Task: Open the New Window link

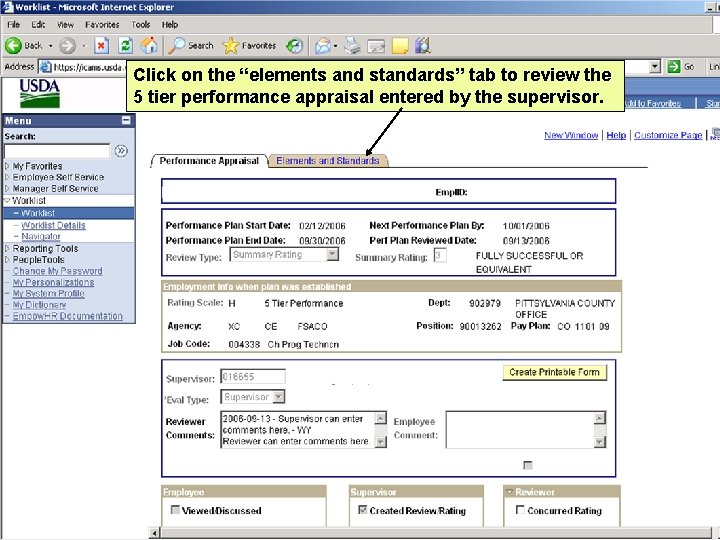Action: (x=571, y=135)
